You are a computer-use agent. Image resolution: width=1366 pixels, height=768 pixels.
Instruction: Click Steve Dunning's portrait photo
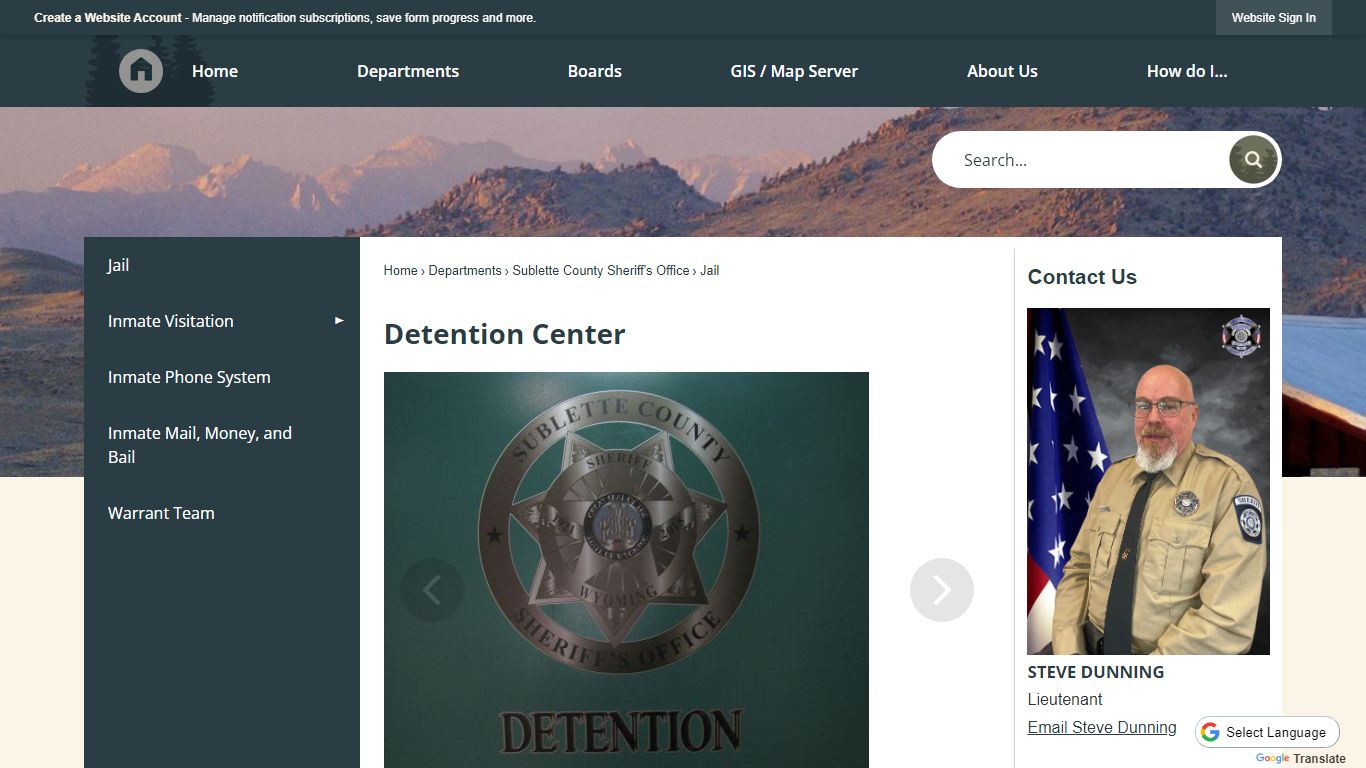[1148, 481]
